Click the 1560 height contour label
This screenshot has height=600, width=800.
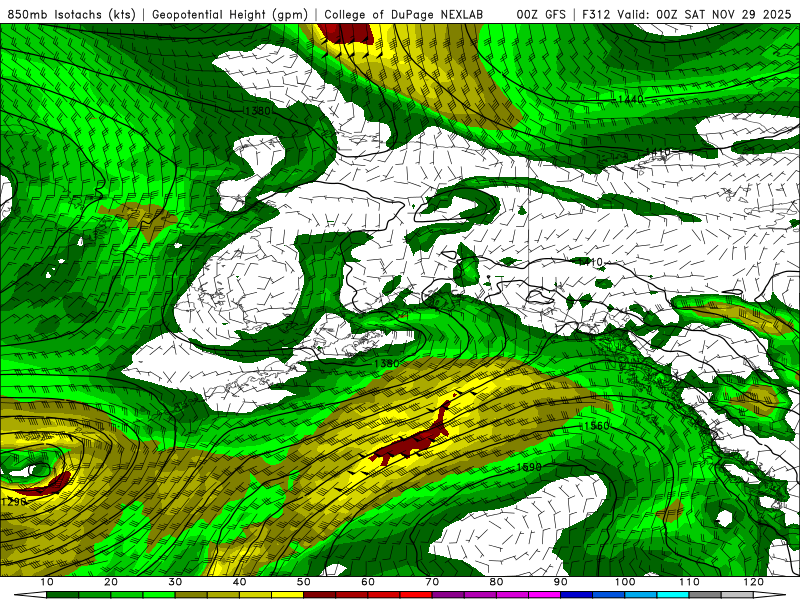click(596, 426)
